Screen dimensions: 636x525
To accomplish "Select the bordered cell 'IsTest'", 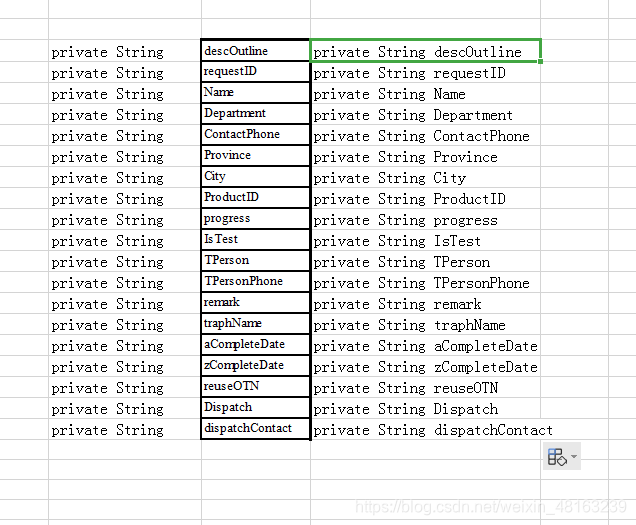I will click(256, 240).
